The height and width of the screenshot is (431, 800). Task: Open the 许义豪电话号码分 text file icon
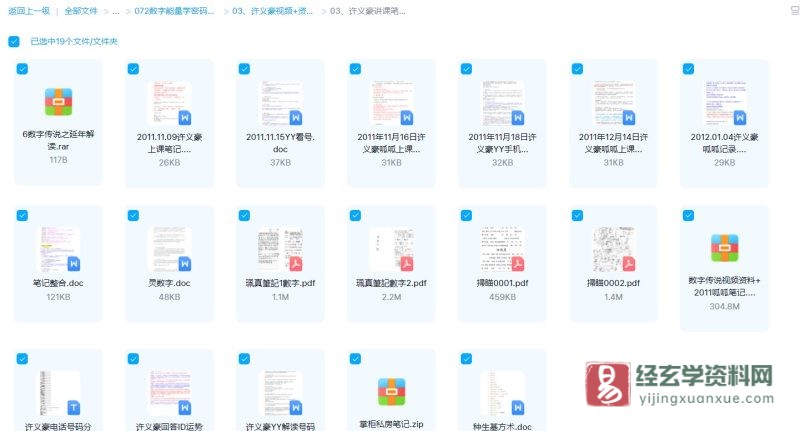pos(58,392)
